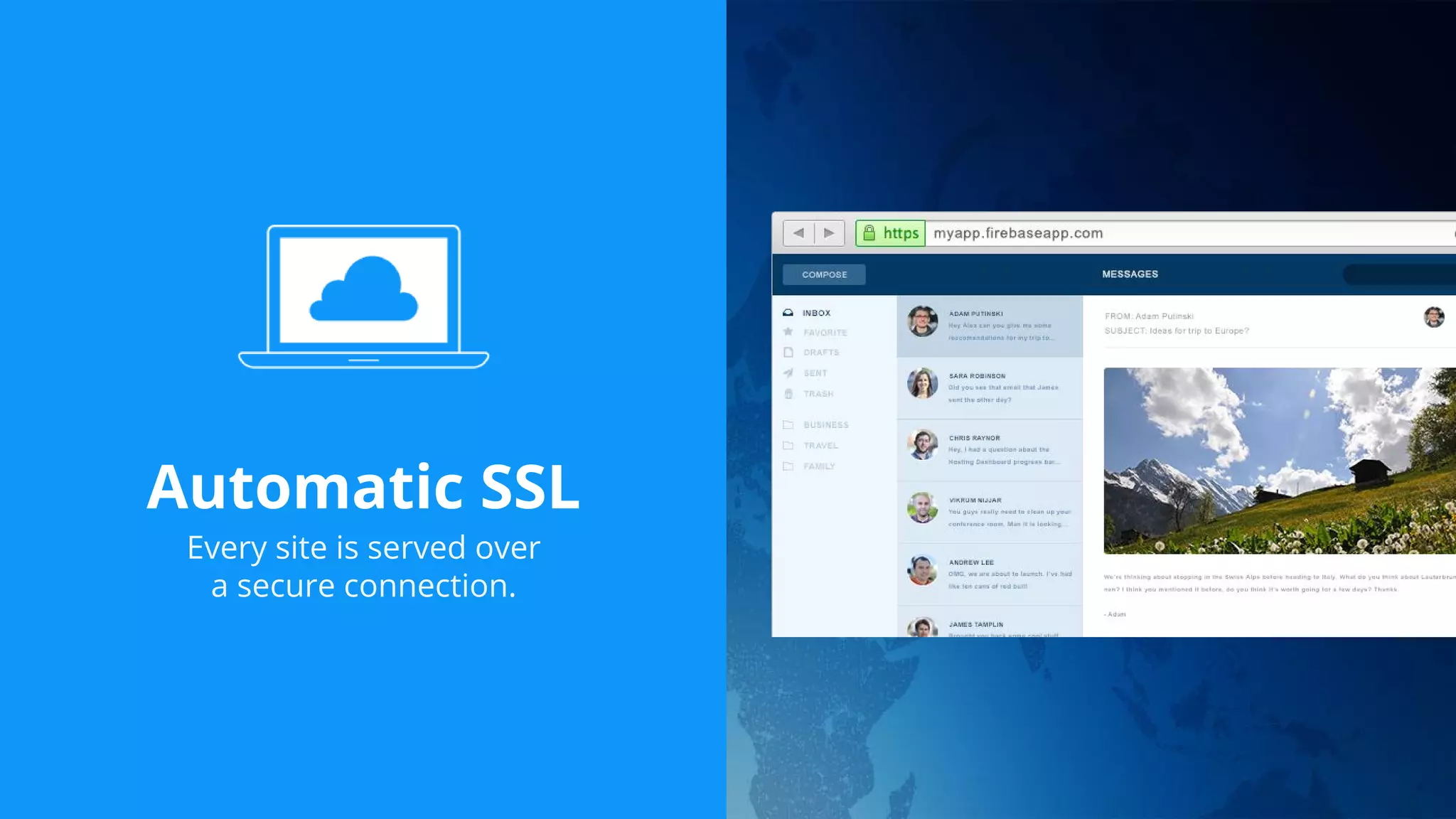Click the MESSAGES header title
Image resolution: width=1456 pixels, height=819 pixels.
tap(1130, 274)
